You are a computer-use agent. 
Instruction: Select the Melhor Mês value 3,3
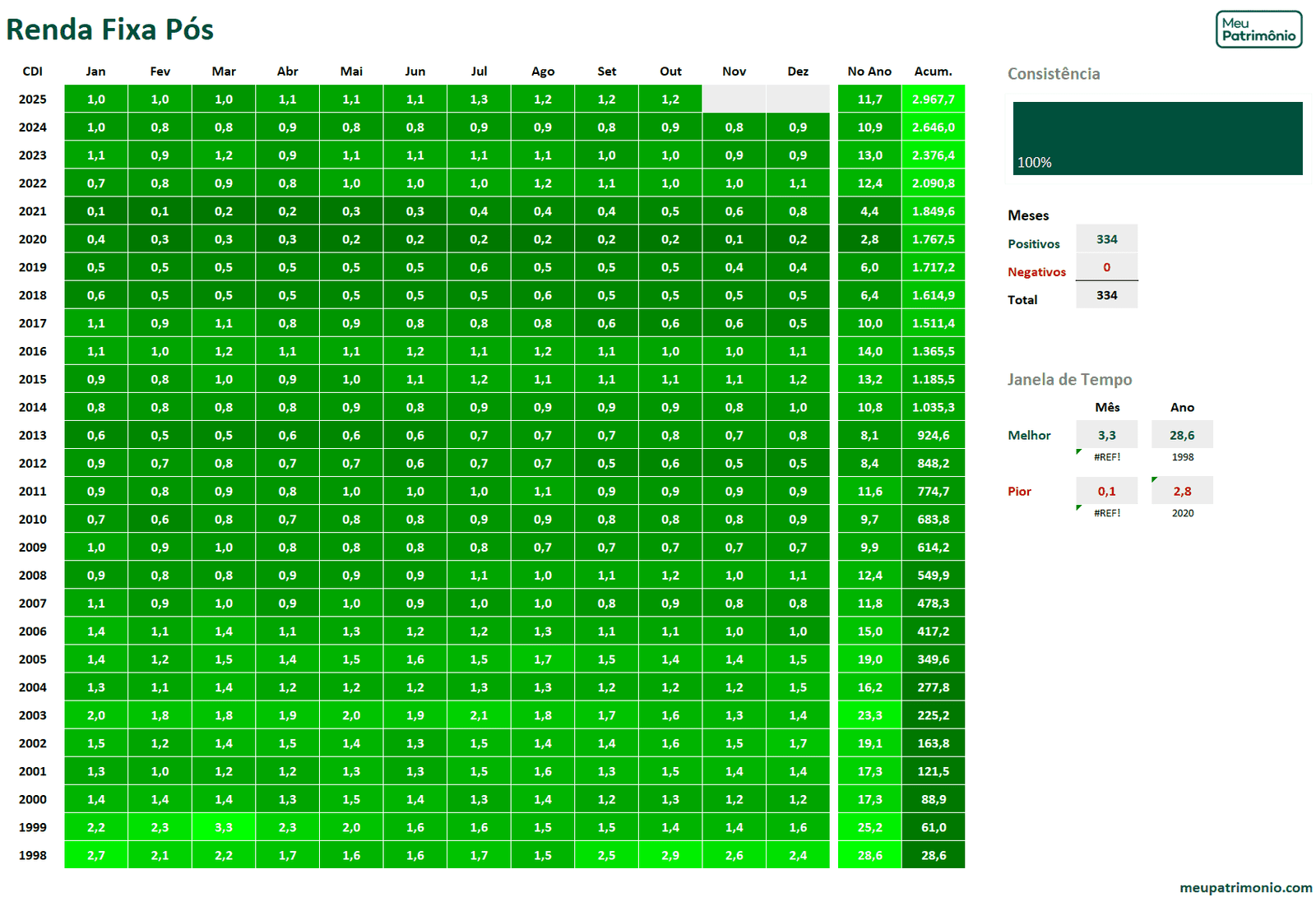tap(1106, 435)
